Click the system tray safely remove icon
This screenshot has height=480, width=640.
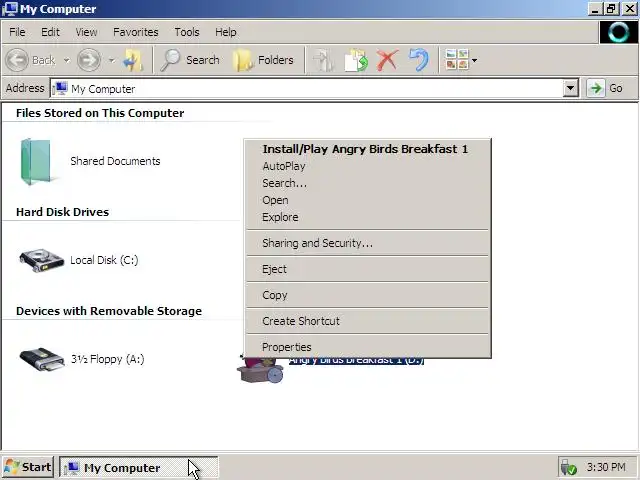568,467
